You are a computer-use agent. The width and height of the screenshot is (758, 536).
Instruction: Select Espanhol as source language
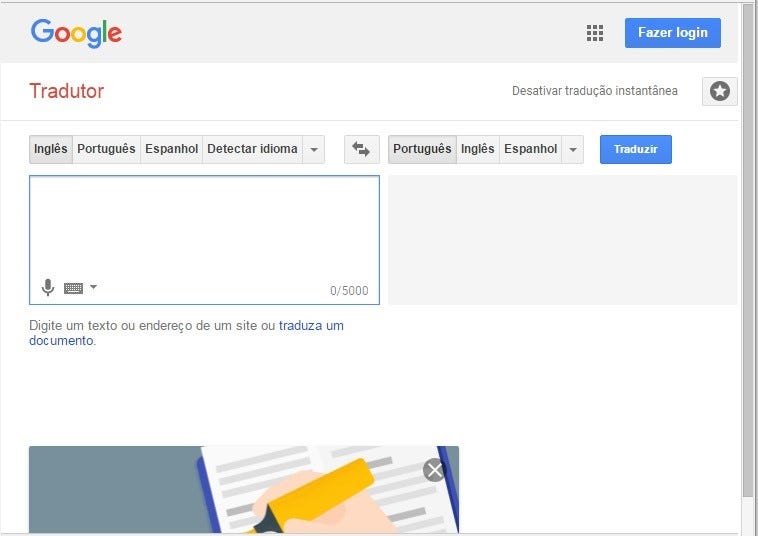(x=172, y=149)
